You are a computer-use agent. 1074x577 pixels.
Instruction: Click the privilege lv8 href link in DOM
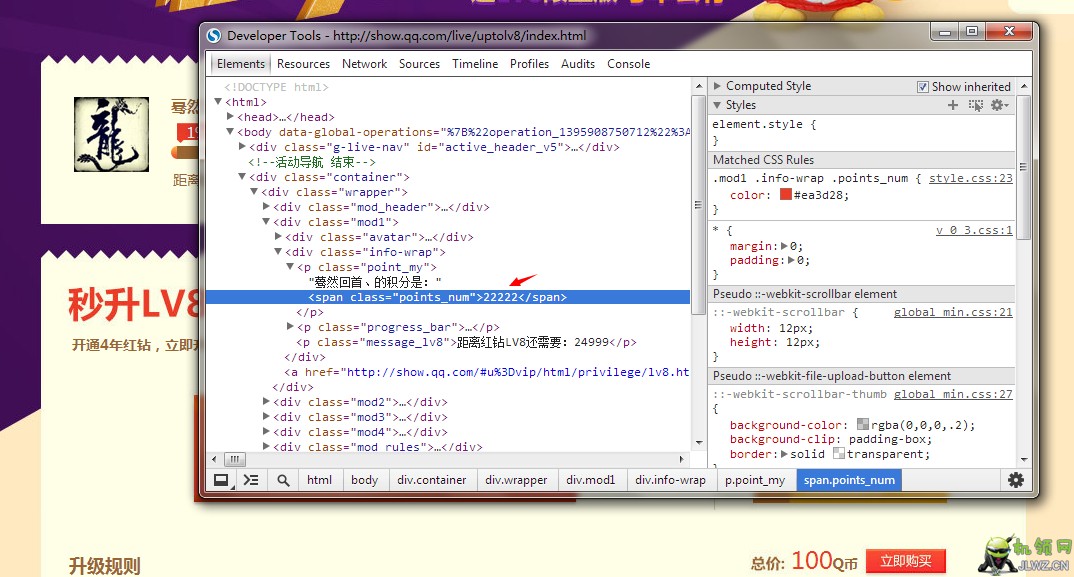coord(517,372)
